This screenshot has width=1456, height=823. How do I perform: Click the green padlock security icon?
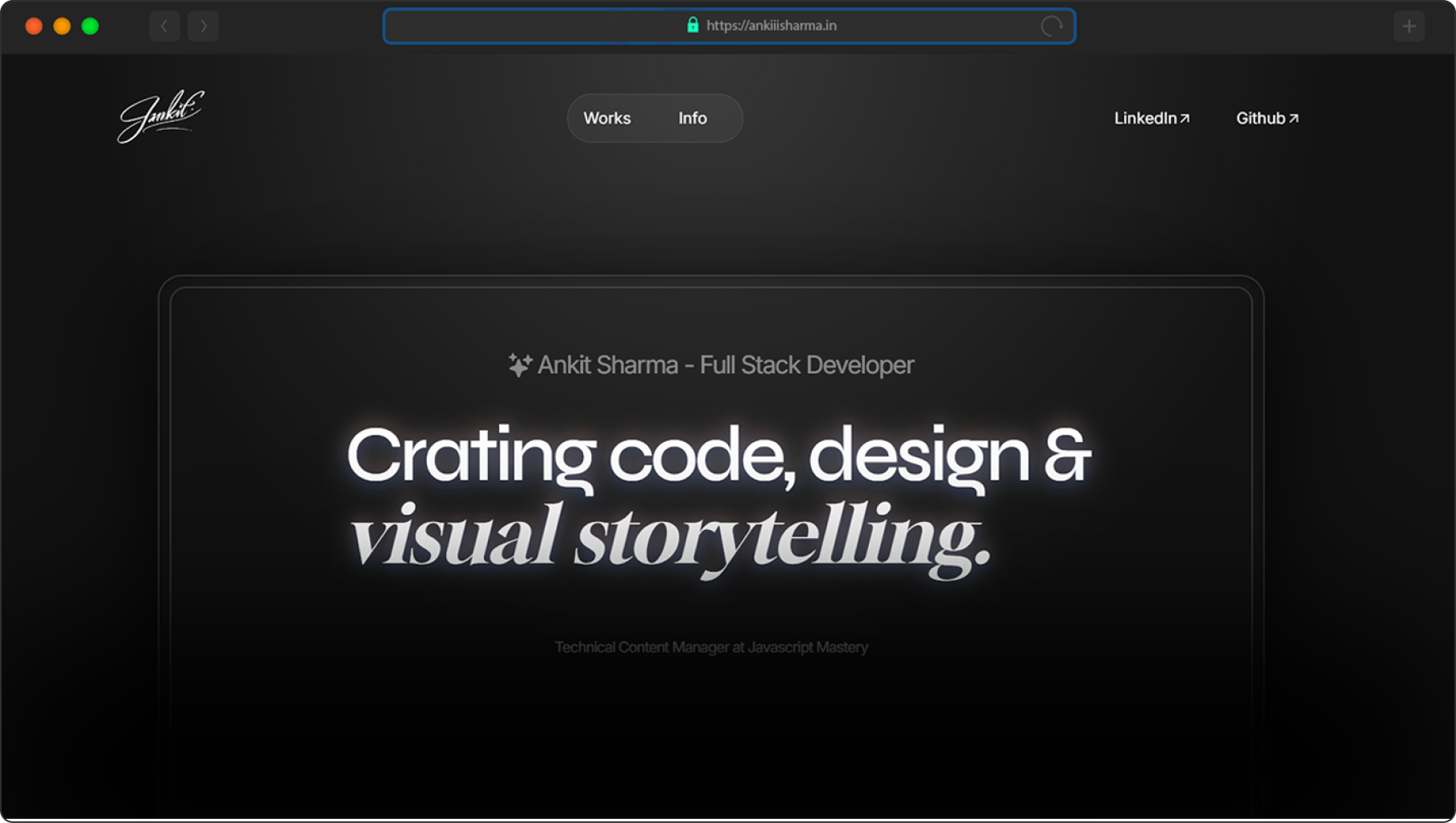(x=693, y=25)
